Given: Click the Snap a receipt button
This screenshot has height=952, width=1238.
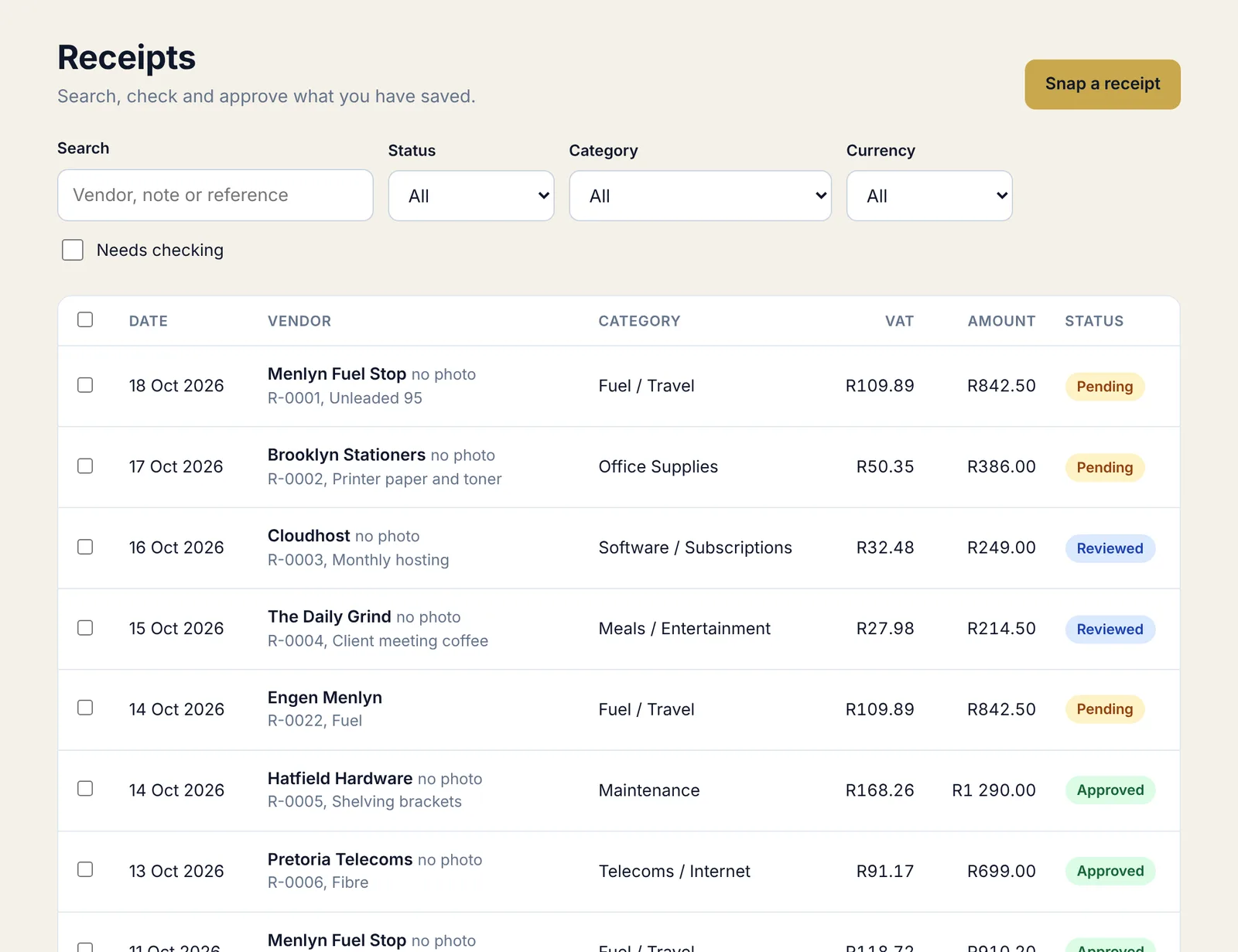Looking at the screenshot, I should 1103,84.
